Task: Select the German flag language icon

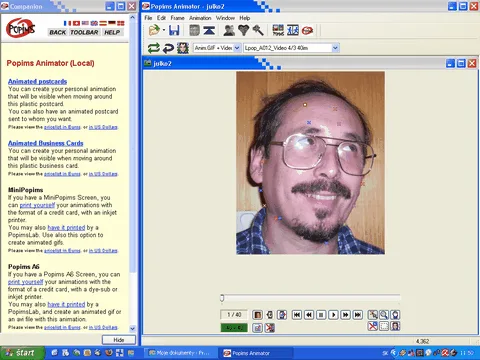Action: (x=112, y=23)
